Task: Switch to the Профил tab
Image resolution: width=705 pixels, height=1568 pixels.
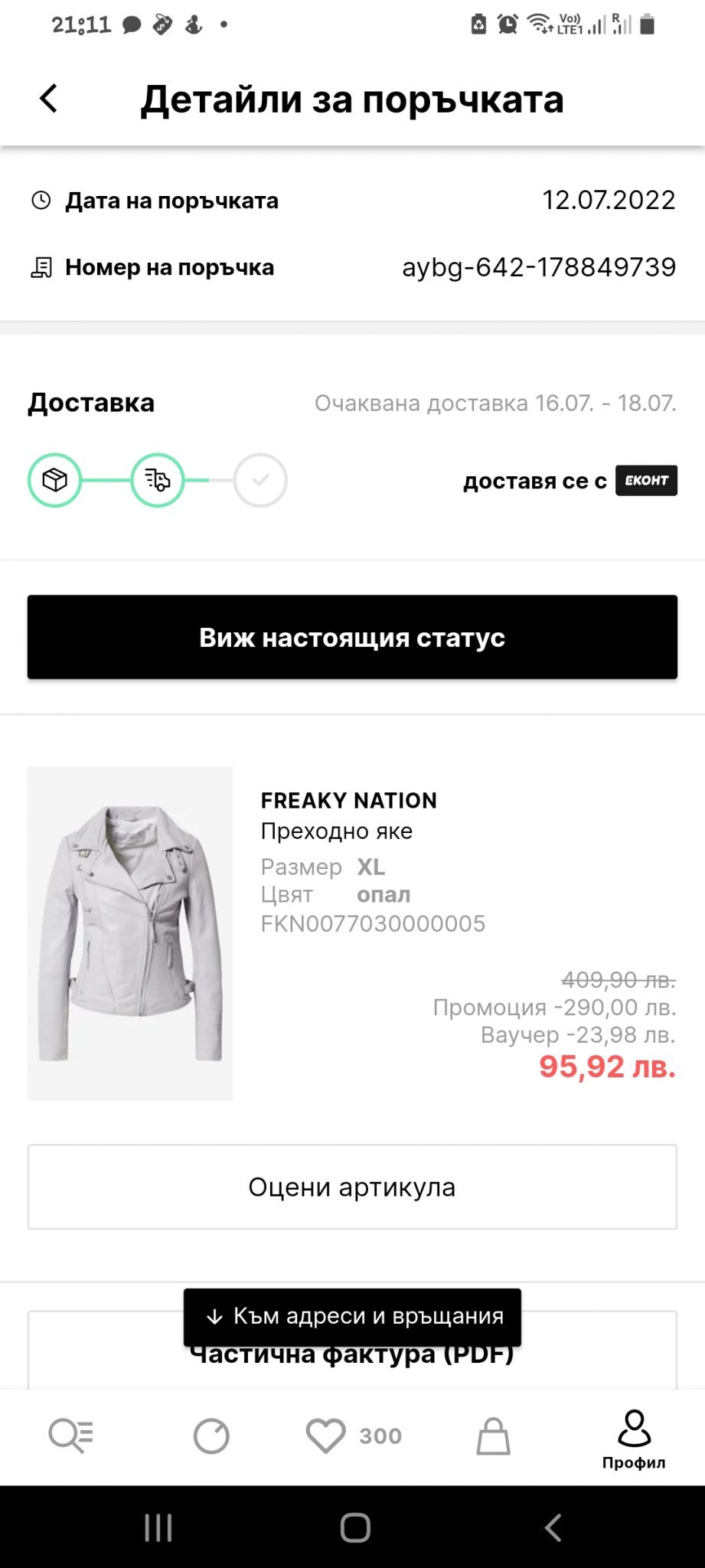Action: point(634,1439)
